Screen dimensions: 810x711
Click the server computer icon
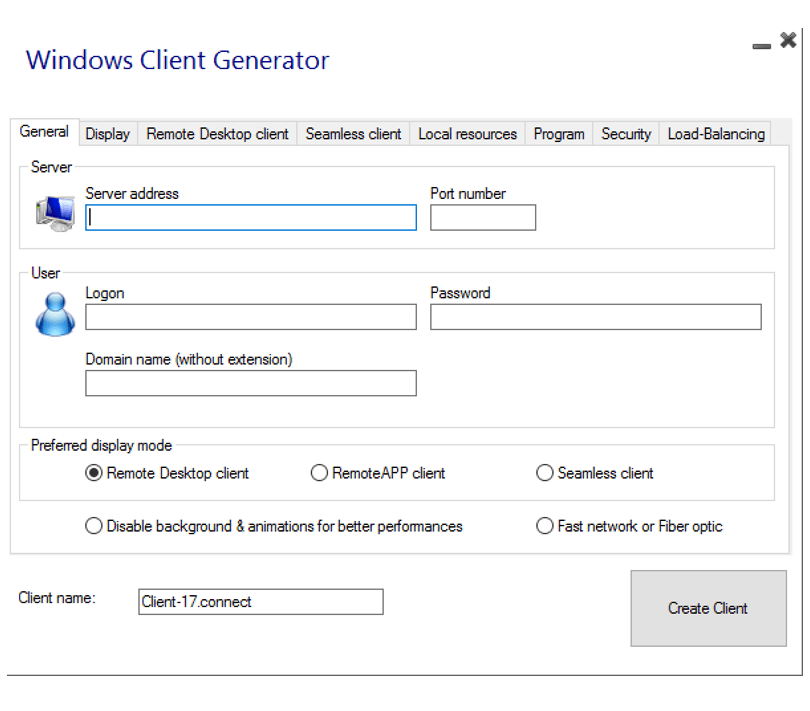(x=54, y=213)
